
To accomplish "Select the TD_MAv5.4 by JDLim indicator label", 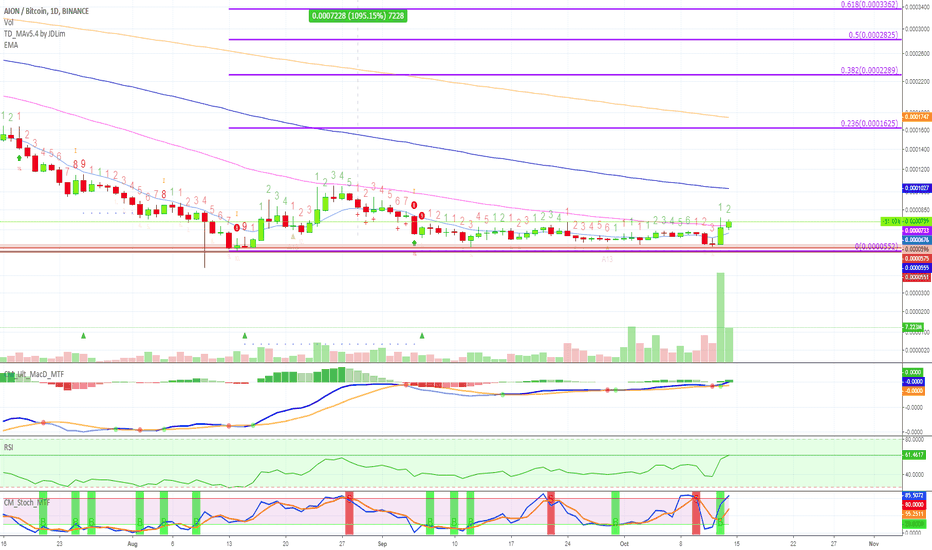I will [x=34, y=33].
